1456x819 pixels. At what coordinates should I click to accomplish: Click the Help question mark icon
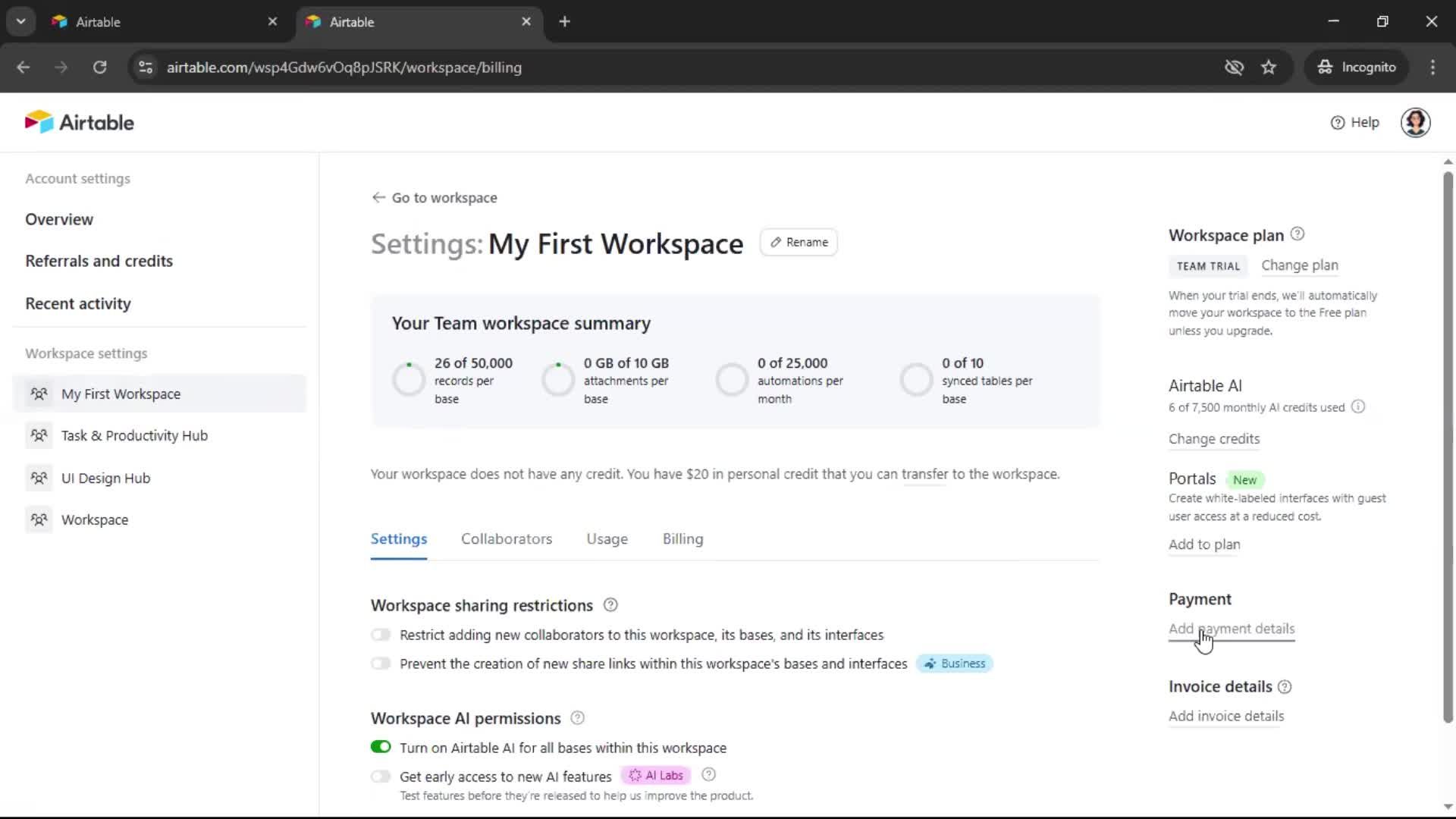click(1337, 122)
